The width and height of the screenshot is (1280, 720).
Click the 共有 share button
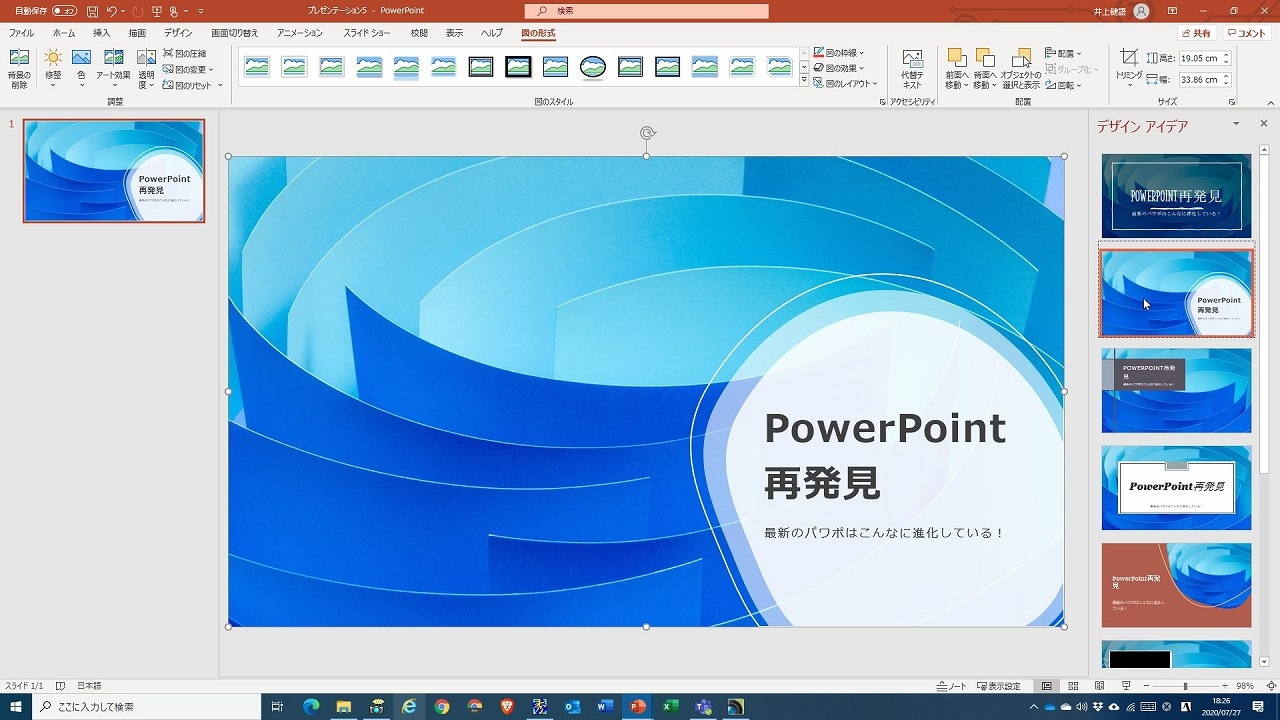tap(1196, 33)
